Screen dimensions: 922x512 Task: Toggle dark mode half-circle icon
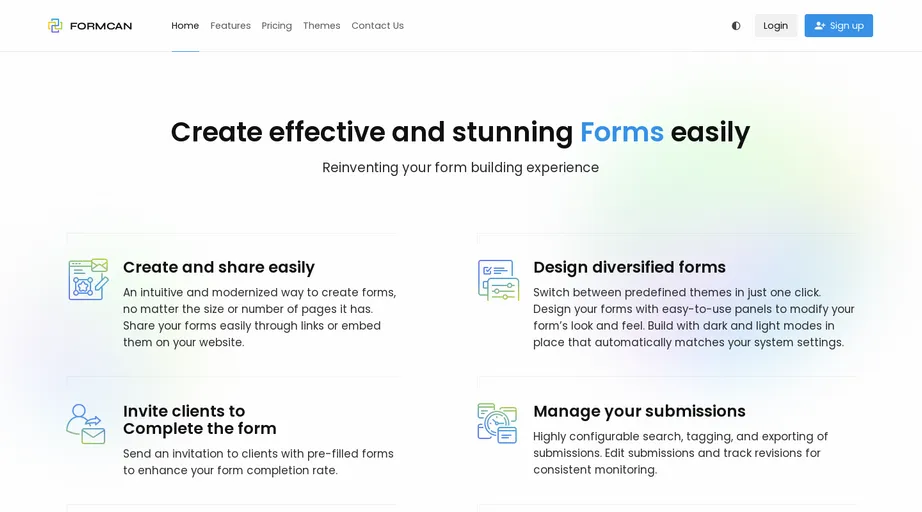[x=736, y=26]
